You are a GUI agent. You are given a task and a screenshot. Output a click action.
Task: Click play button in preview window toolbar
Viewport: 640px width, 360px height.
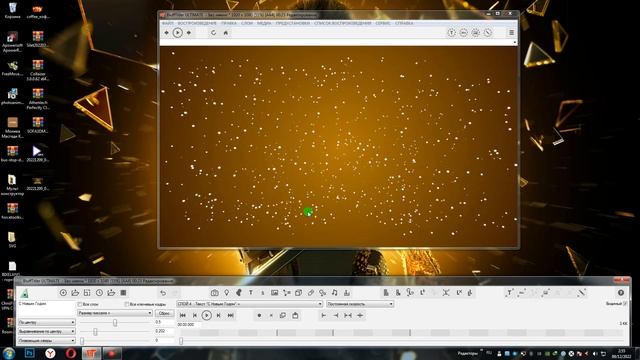178,33
